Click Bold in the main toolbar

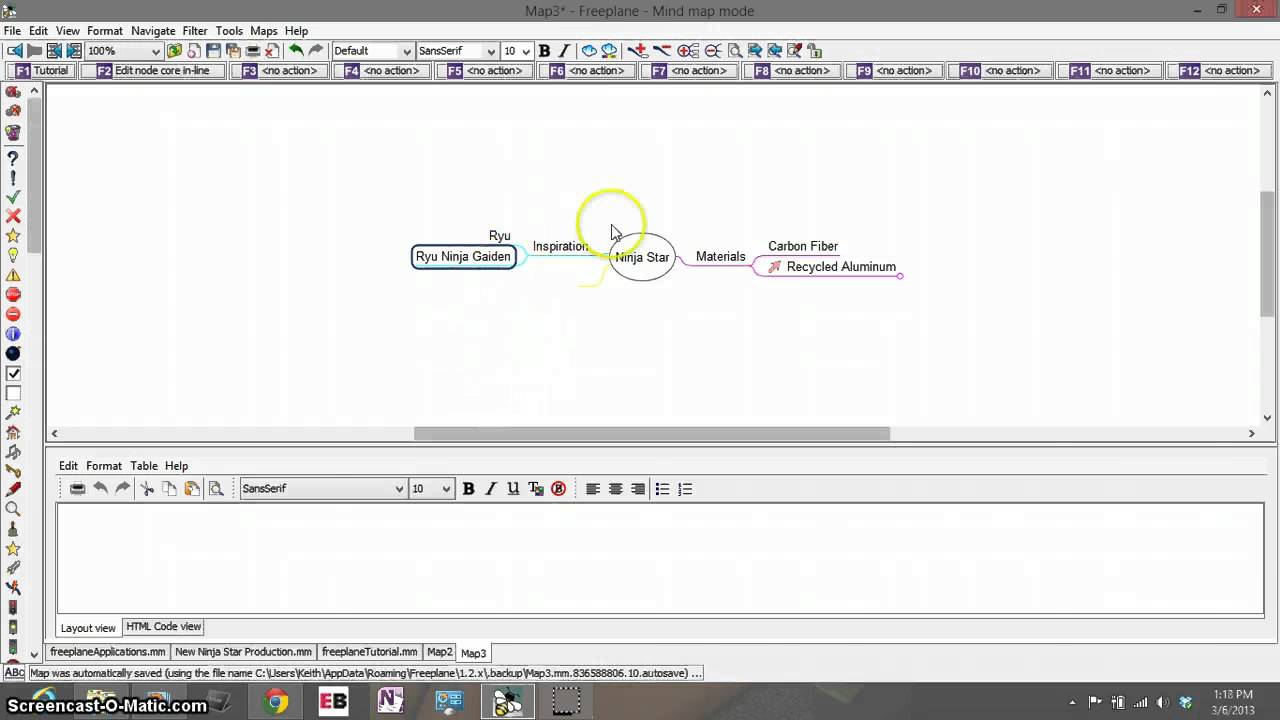[544, 51]
